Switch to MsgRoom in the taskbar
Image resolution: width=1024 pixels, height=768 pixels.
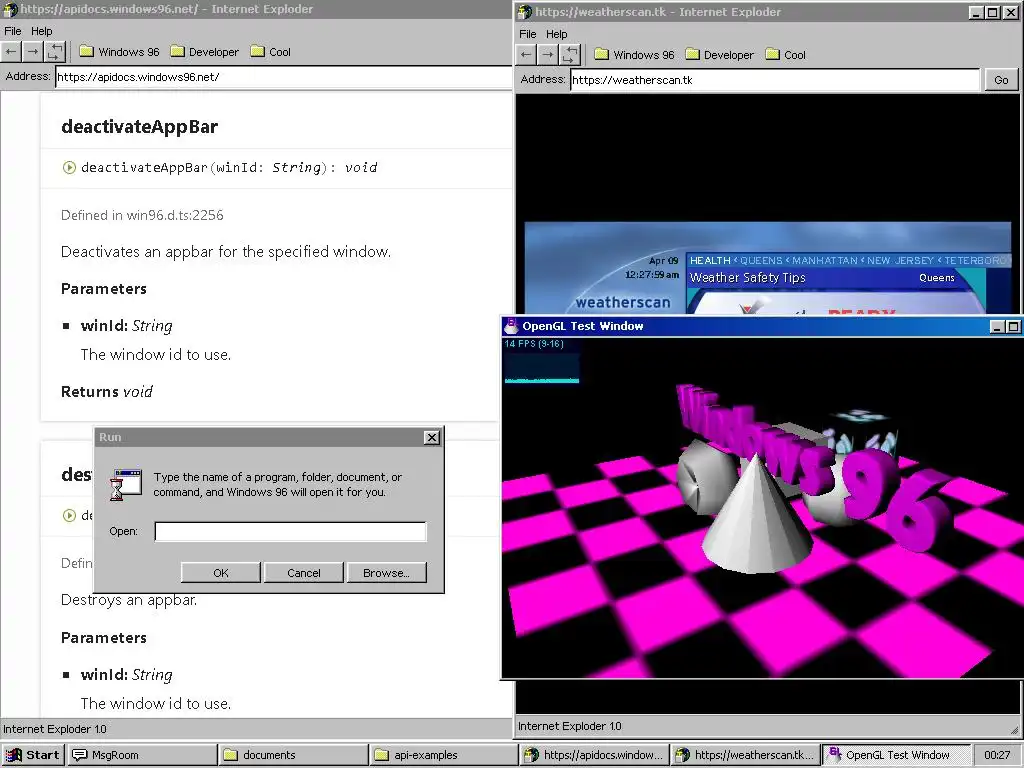[142, 755]
